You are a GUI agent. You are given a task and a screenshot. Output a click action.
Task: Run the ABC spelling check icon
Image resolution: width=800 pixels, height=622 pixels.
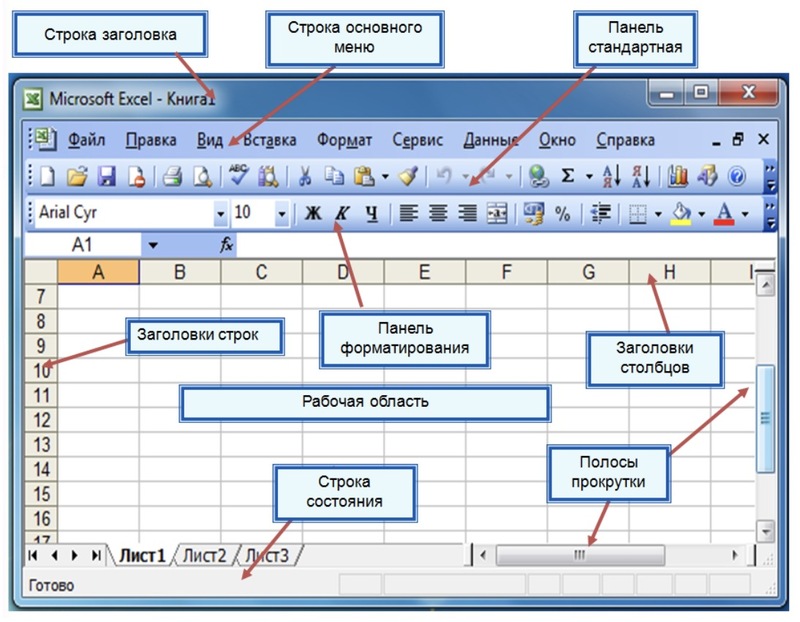[x=238, y=176]
